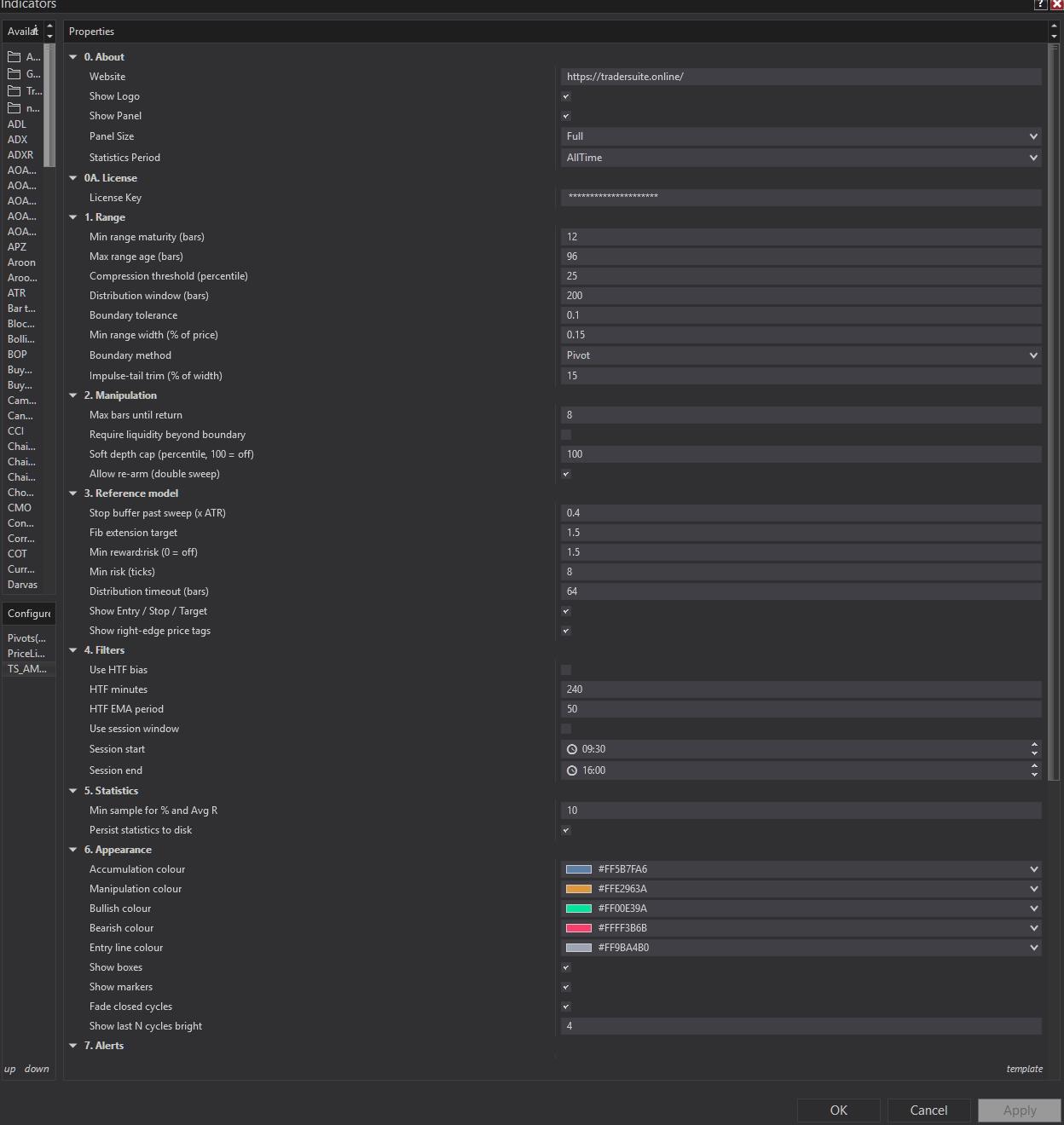
Task: Select the COT indicator
Action: (18, 554)
